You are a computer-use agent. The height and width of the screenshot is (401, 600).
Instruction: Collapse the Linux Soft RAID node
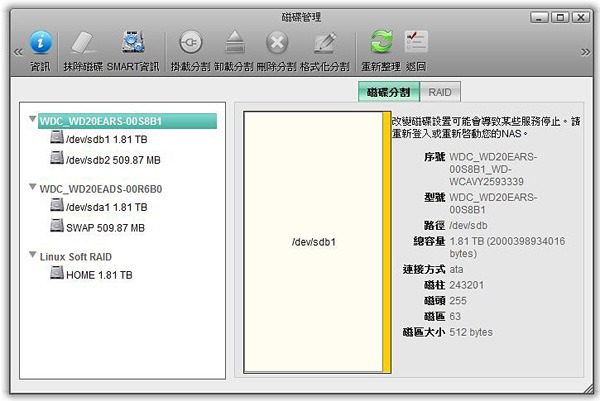click(33, 256)
